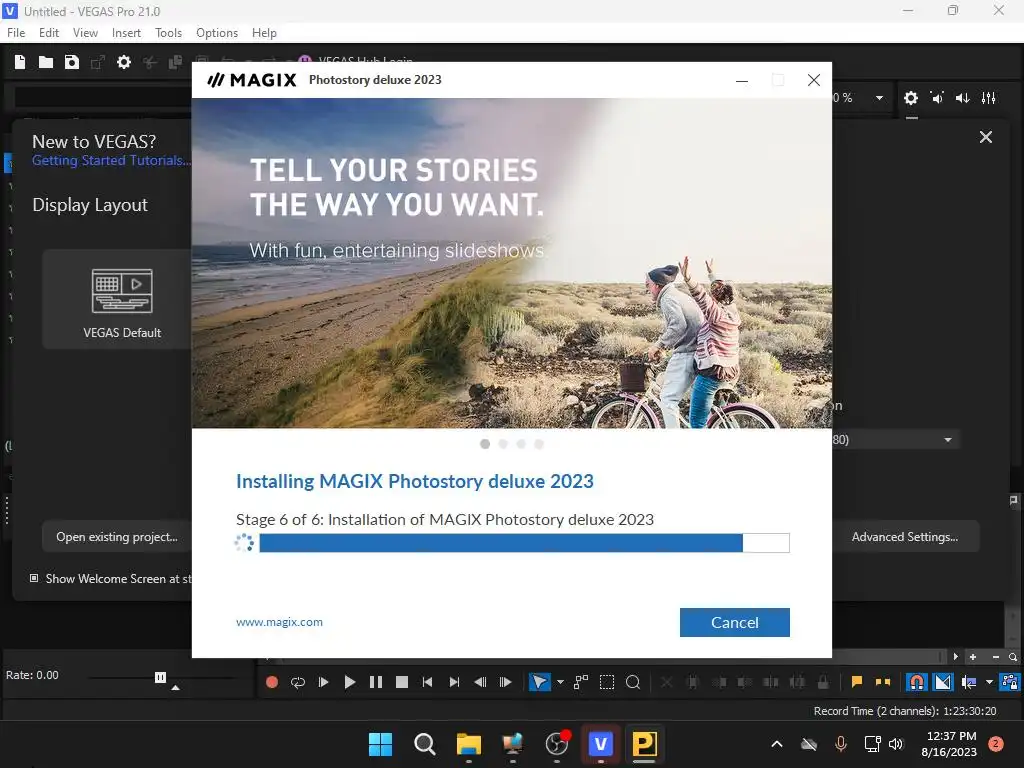Screen dimensions: 1024x768
Task: Open the File menu
Action: click(16, 33)
